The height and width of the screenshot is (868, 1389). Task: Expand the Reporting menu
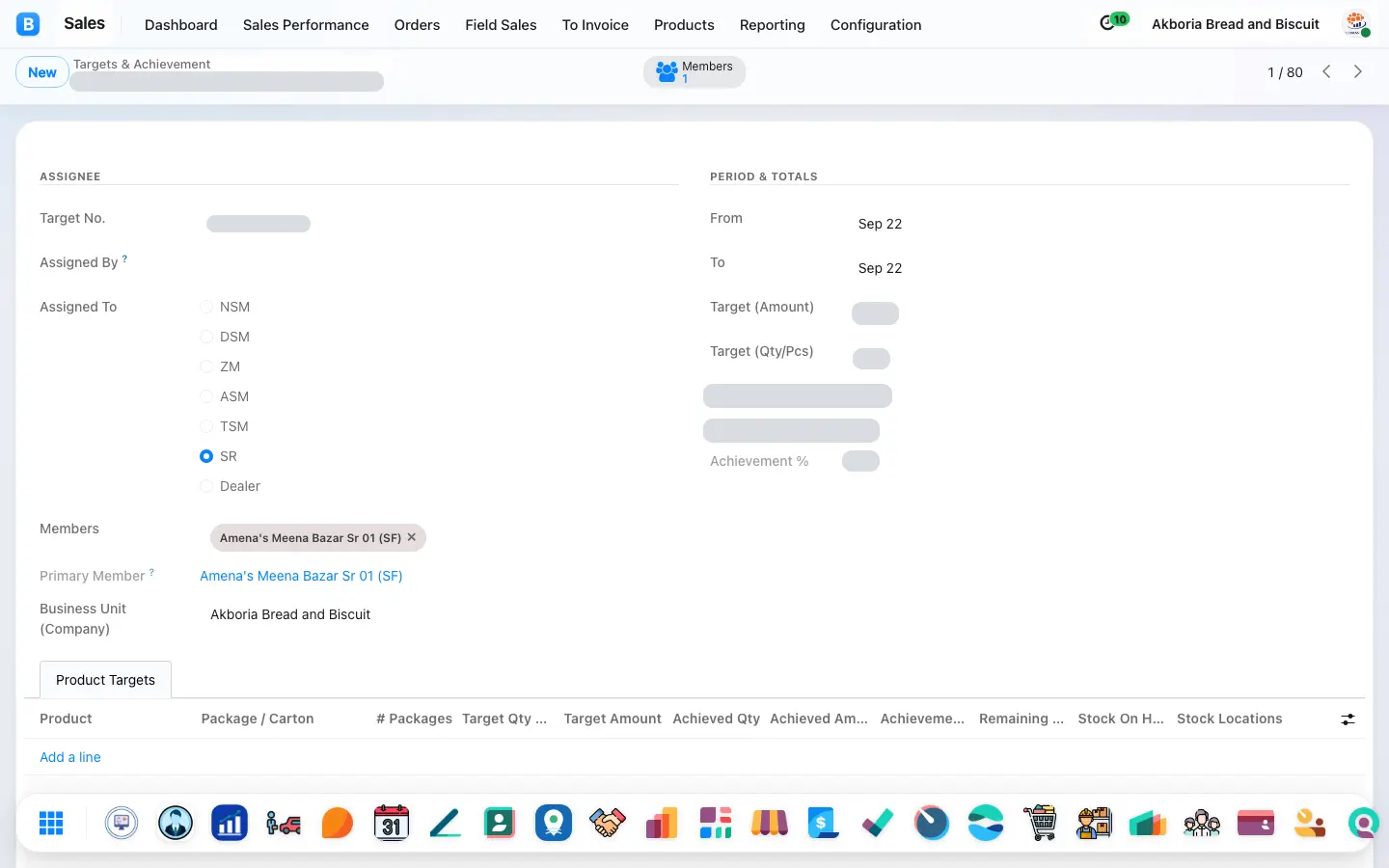tap(772, 25)
